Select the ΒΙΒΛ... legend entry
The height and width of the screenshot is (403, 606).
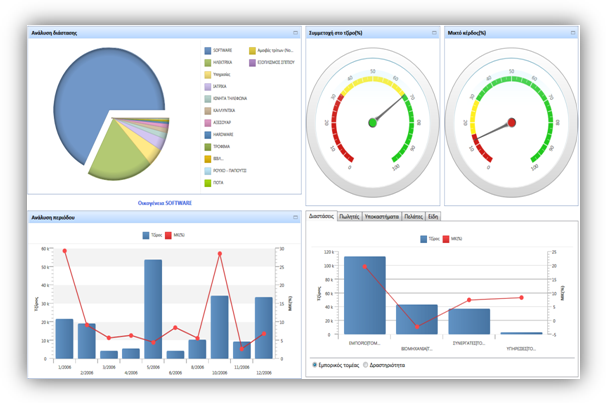coord(214,158)
